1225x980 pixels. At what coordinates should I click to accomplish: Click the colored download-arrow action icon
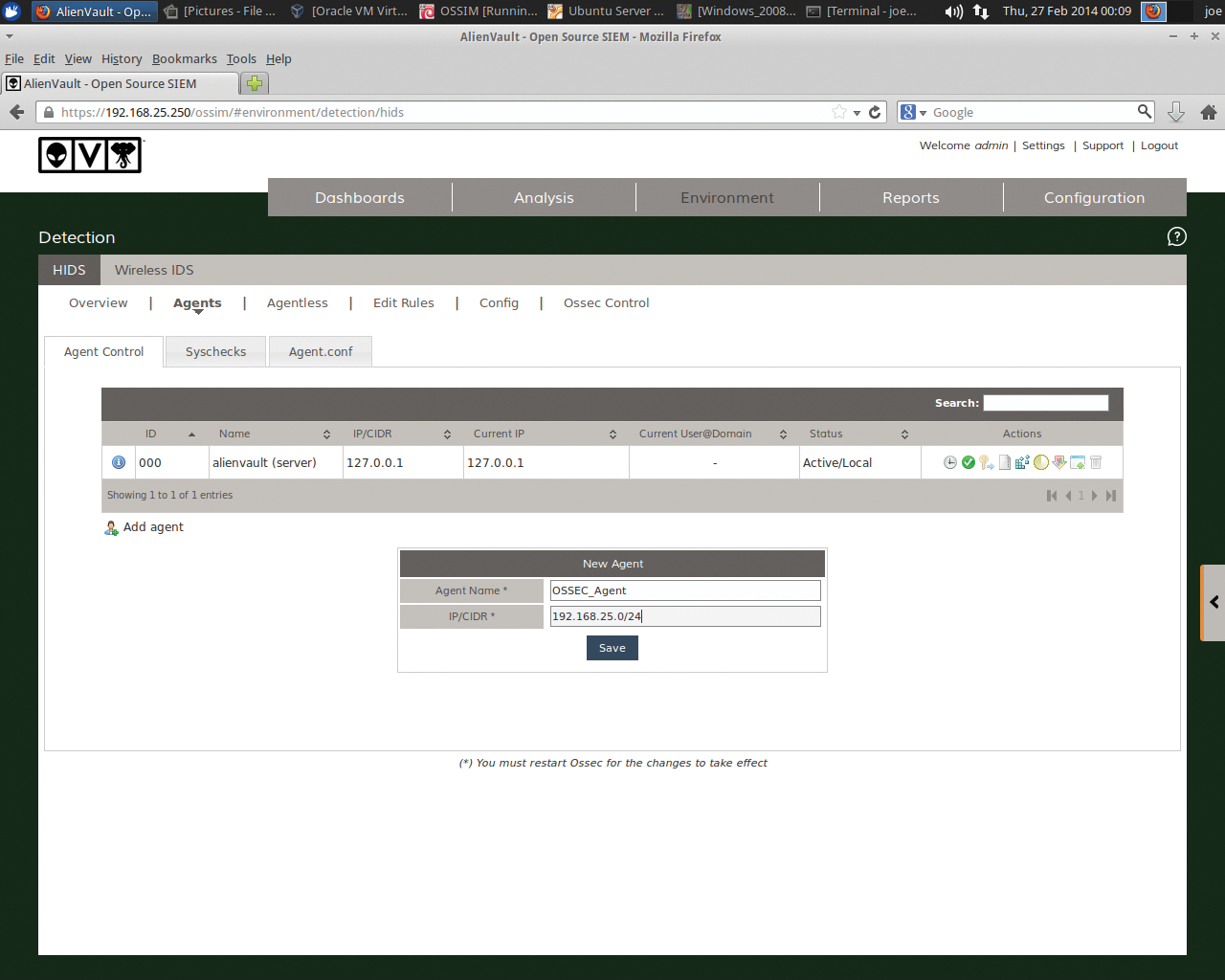pyautogui.click(x=1059, y=462)
